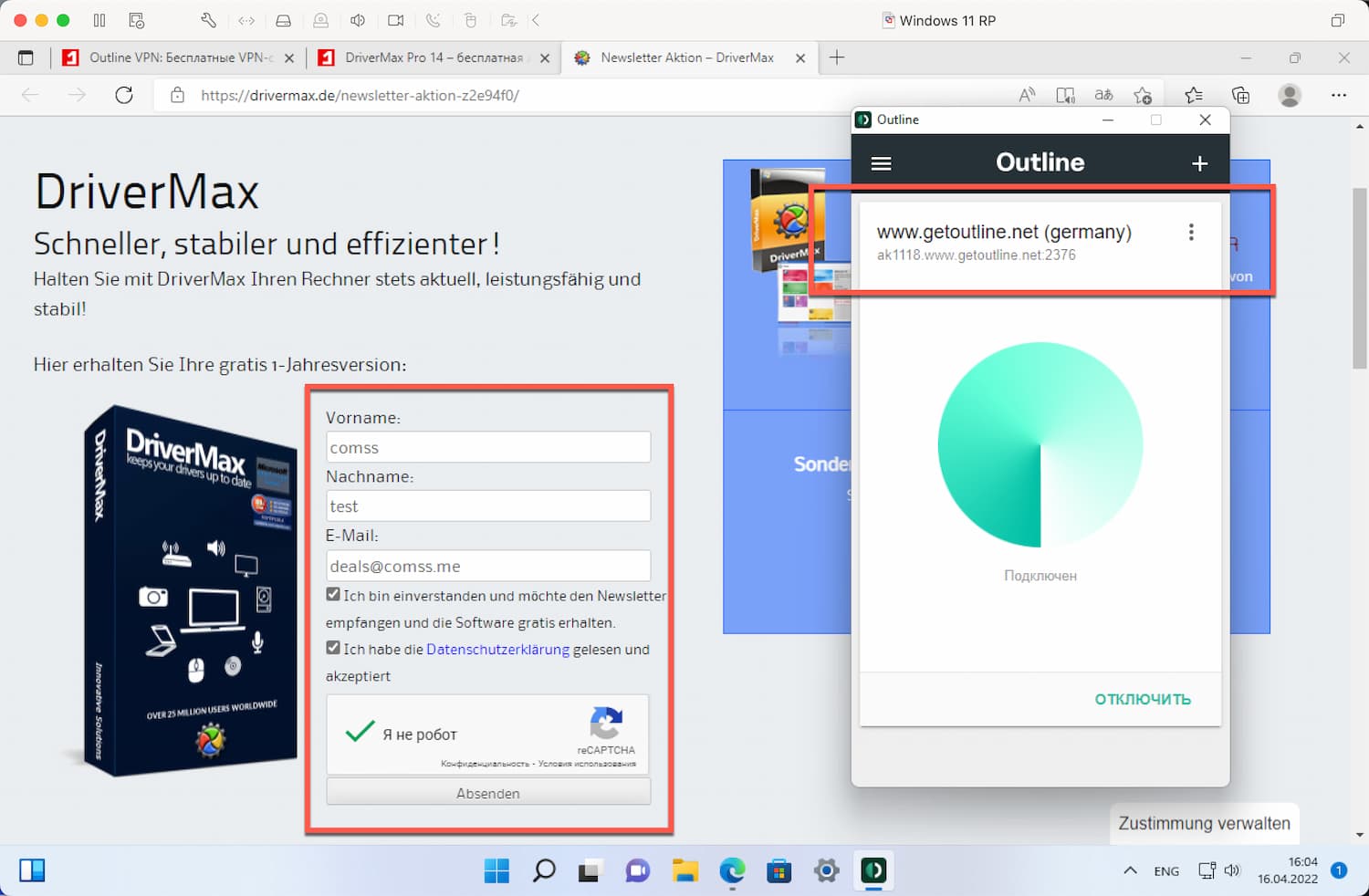Image resolution: width=1369 pixels, height=896 pixels.
Task: Add a new server in Outline
Action: (x=1199, y=163)
